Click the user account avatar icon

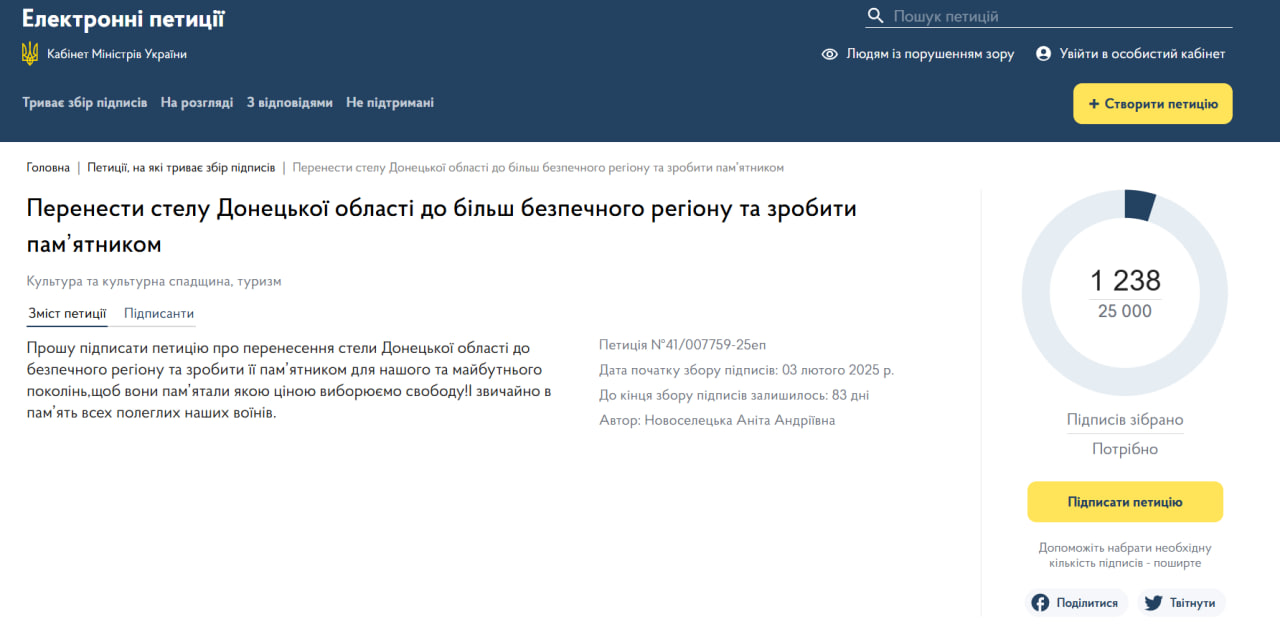pyautogui.click(x=1043, y=54)
